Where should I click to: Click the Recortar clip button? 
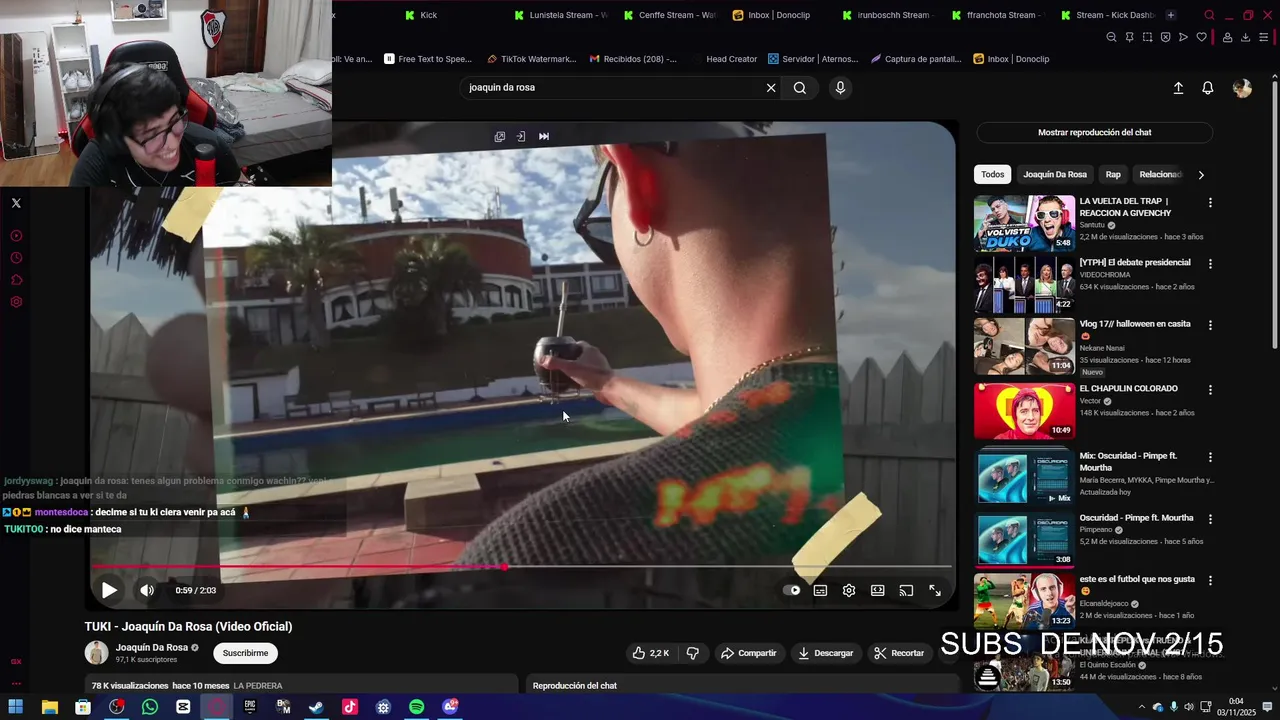[899, 653]
